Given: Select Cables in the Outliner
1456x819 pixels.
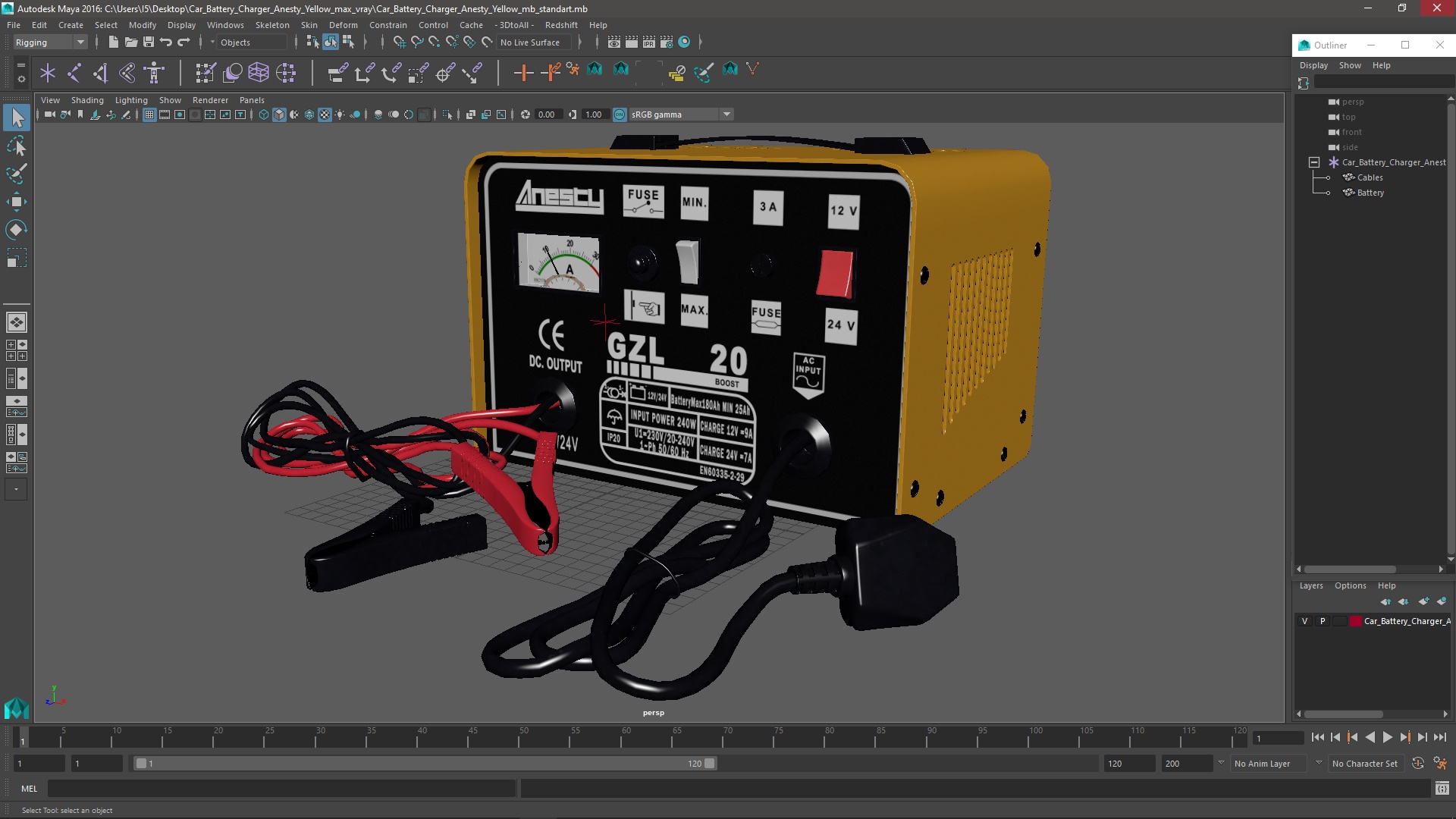Looking at the screenshot, I should tap(1370, 177).
